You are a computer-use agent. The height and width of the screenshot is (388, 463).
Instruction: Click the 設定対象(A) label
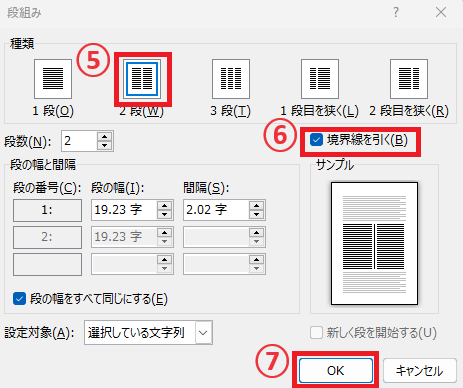(x=39, y=333)
